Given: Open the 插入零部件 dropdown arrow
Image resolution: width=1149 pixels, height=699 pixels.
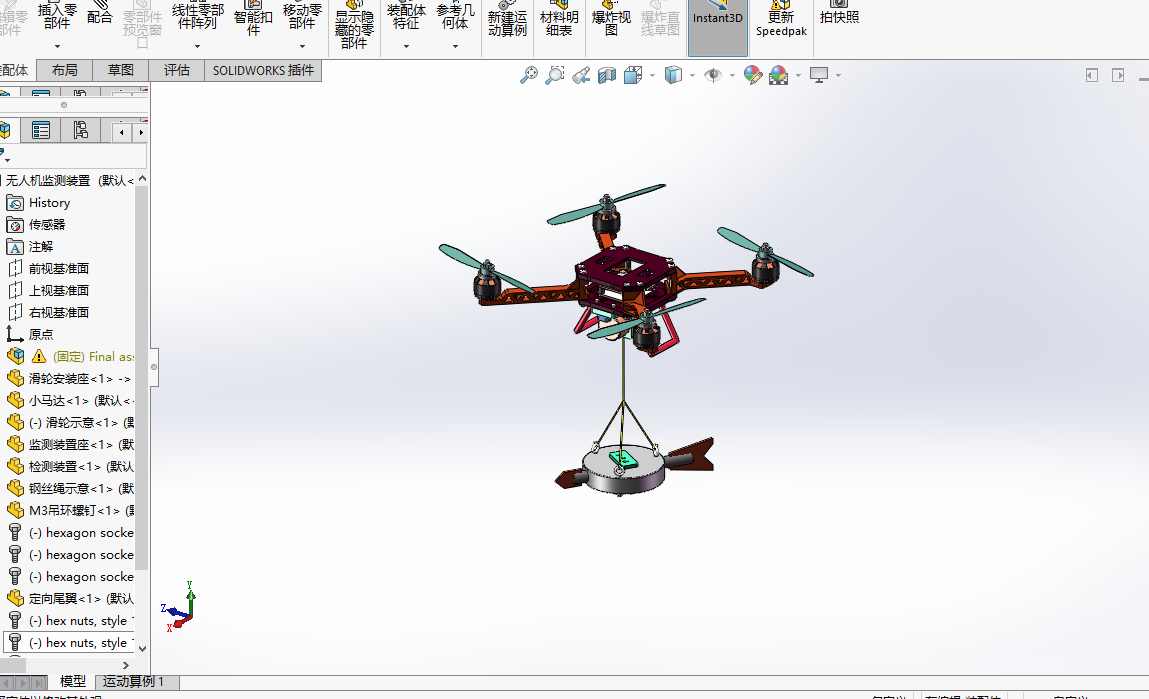Looking at the screenshot, I should [x=57, y=46].
